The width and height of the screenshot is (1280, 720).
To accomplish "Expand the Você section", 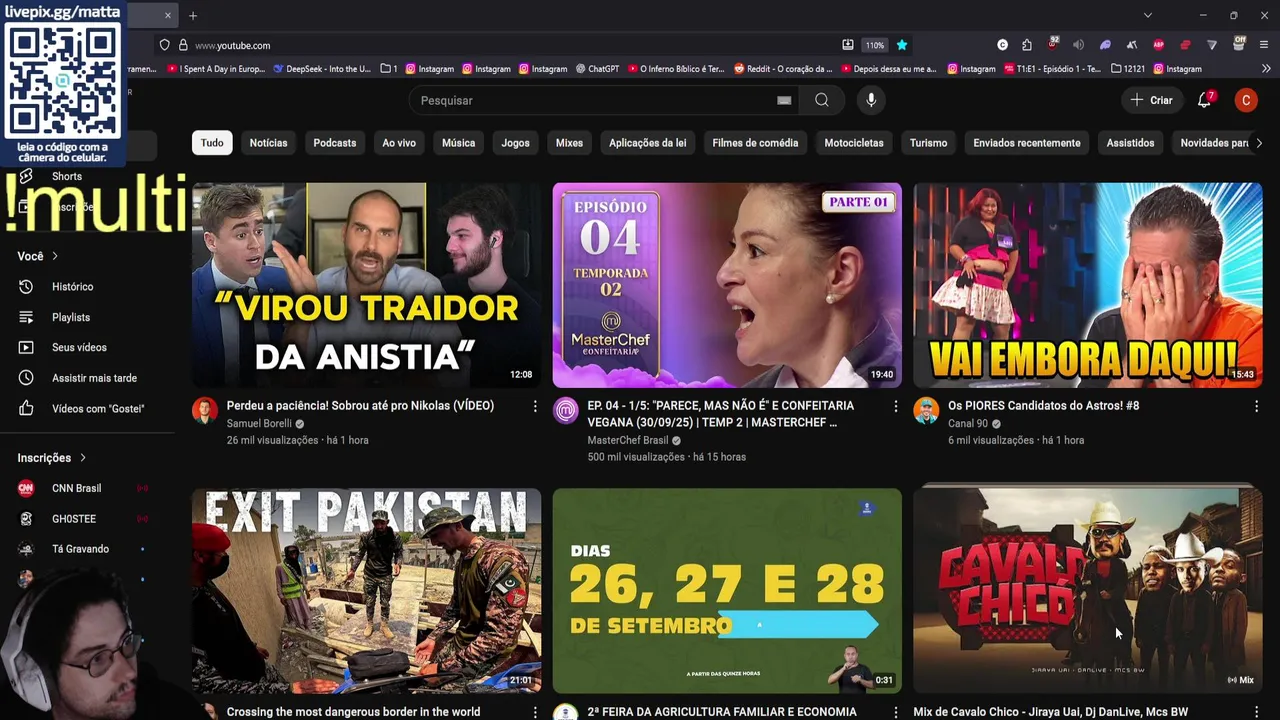I will [x=38, y=256].
